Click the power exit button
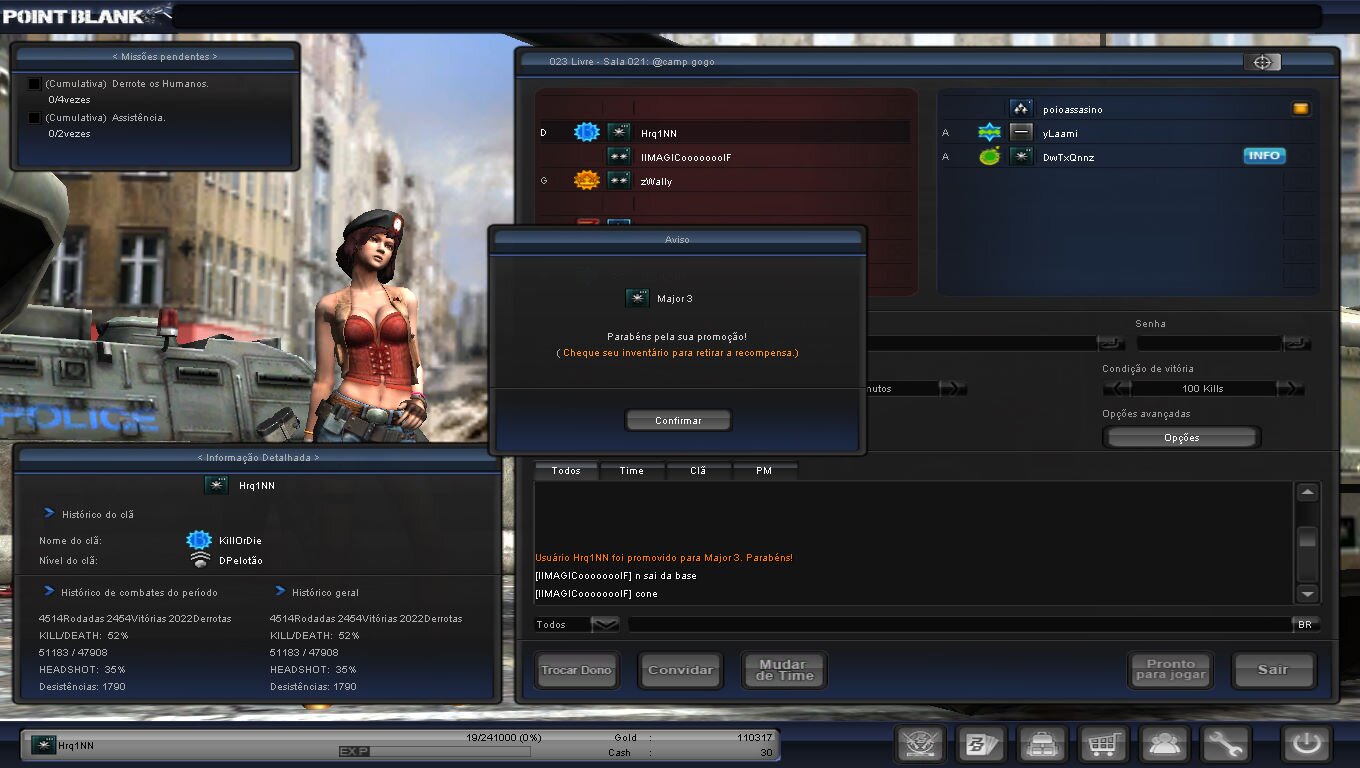 coord(1308,744)
